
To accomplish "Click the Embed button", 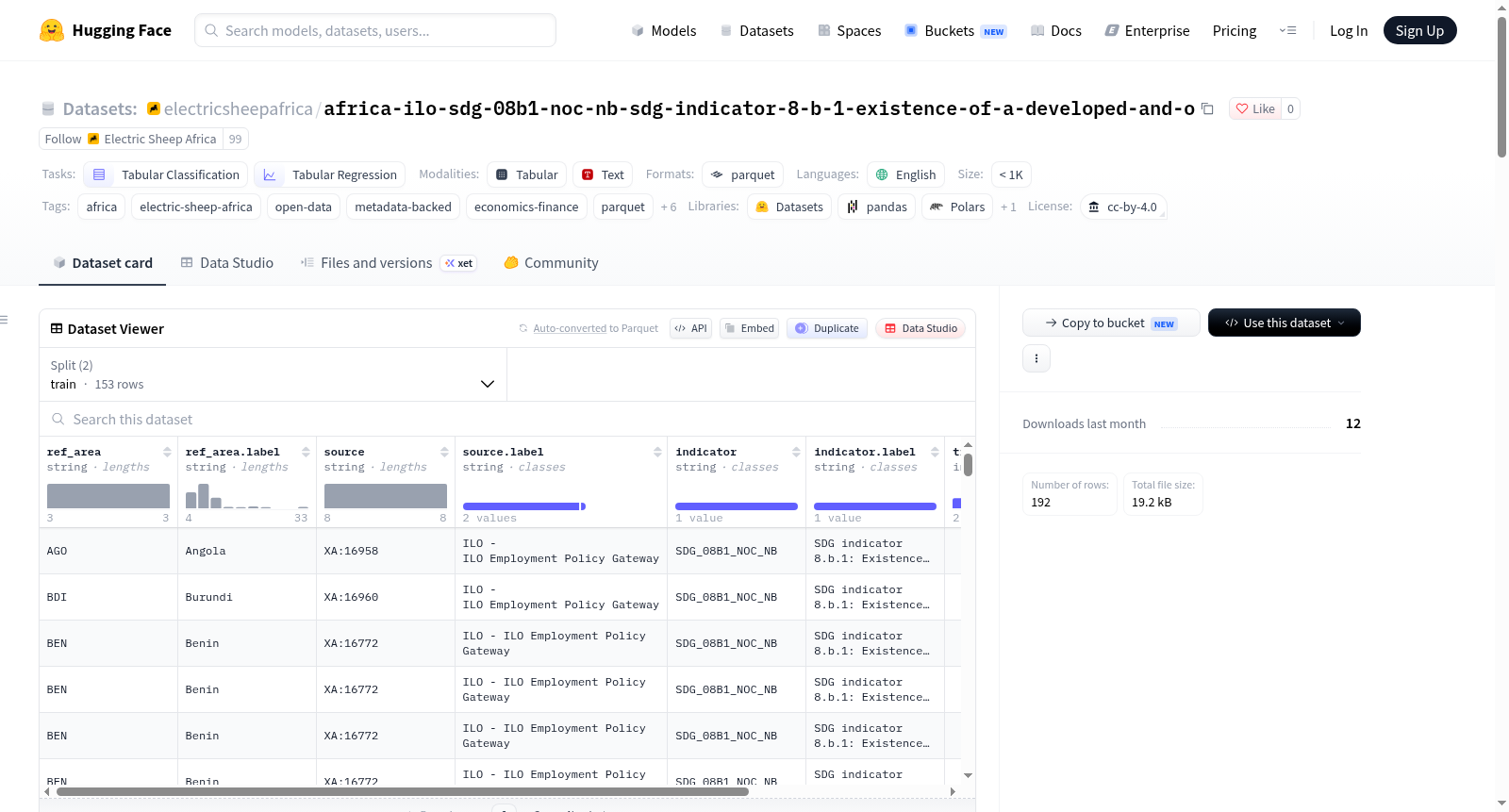I will tap(749, 328).
